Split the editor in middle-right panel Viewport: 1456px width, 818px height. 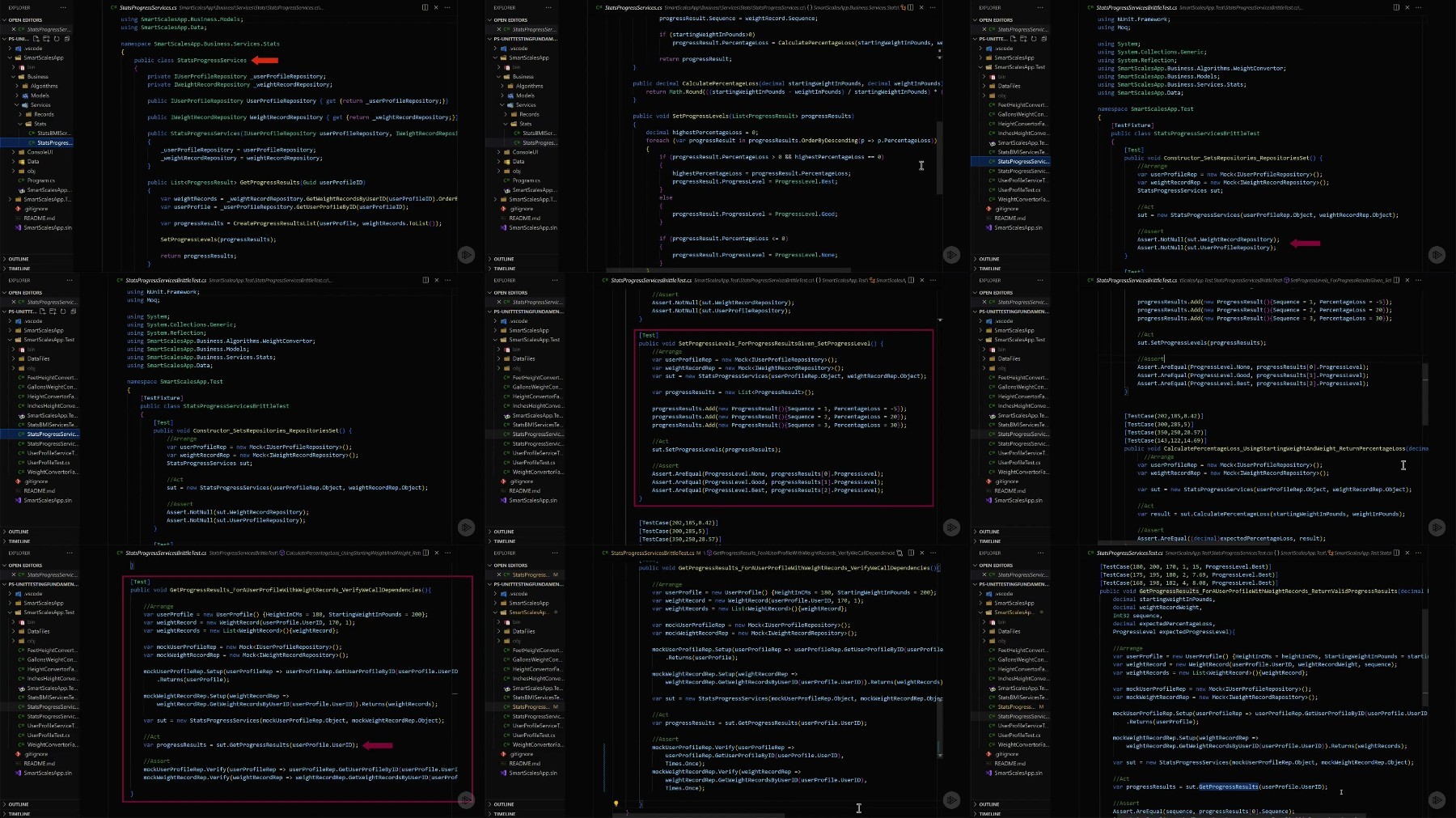click(x=1396, y=280)
